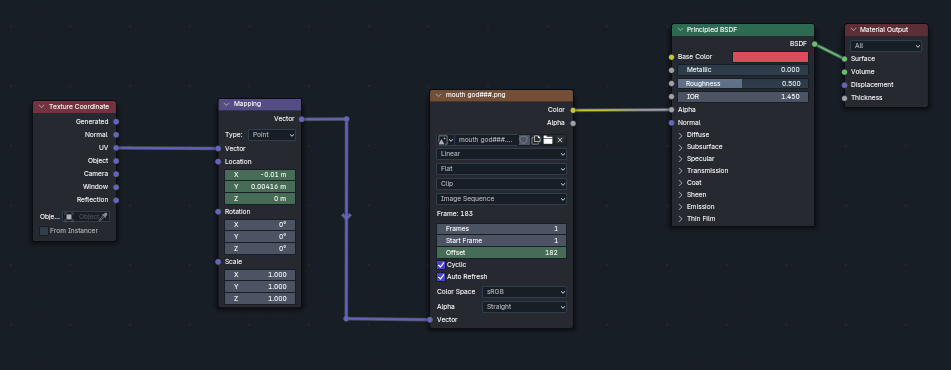The height and width of the screenshot is (370, 951).
Task: Click the Base Color input socket
Action: pos(671,57)
